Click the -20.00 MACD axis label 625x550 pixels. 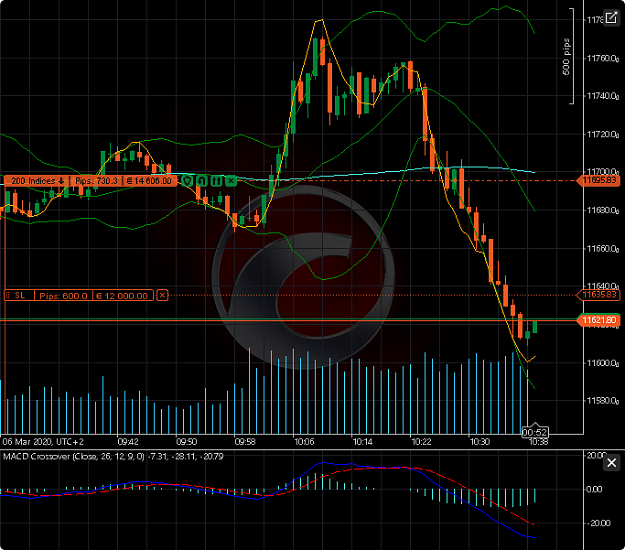(x=599, y=523)
